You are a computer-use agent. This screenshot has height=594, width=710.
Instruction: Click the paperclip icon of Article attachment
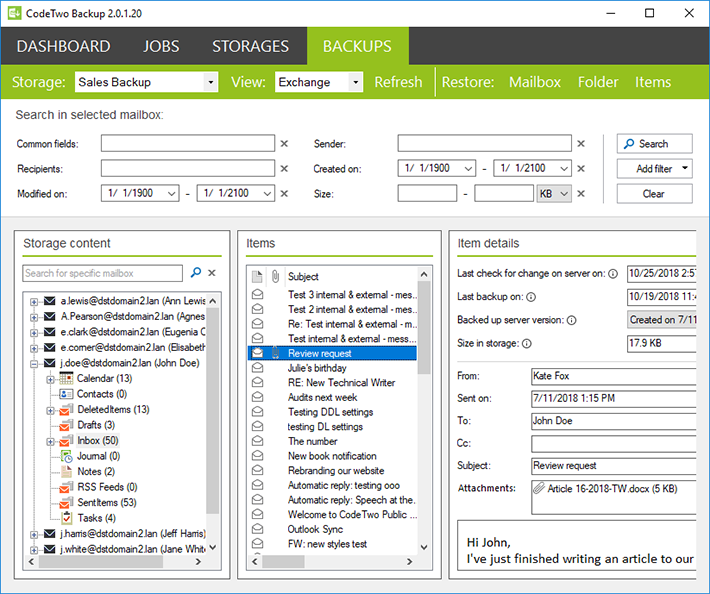pos(539,488)
